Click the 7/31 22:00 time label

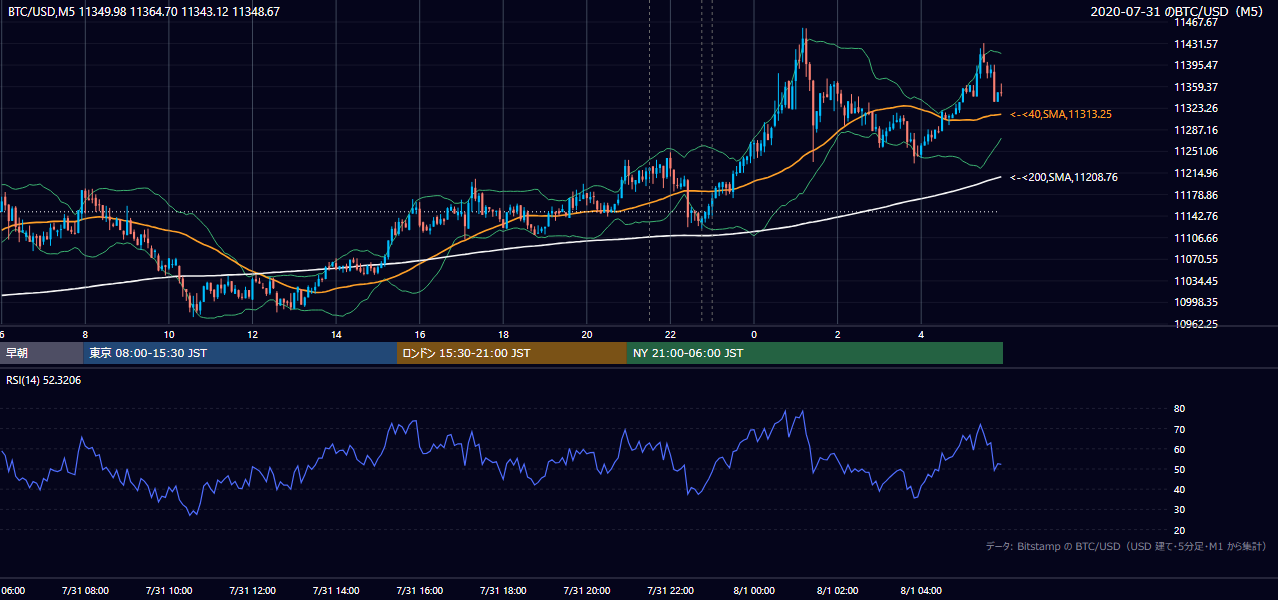670,590
